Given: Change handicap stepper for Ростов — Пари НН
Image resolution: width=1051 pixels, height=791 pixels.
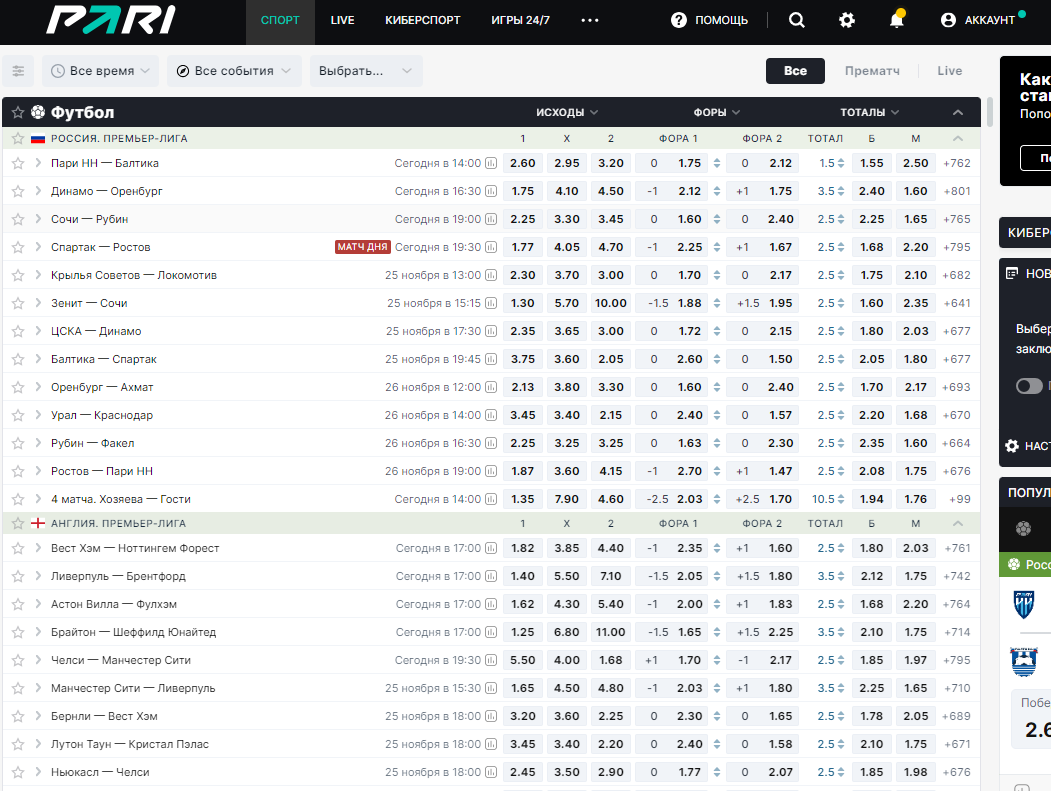Looking at the screenshot, I should [717, 471].
